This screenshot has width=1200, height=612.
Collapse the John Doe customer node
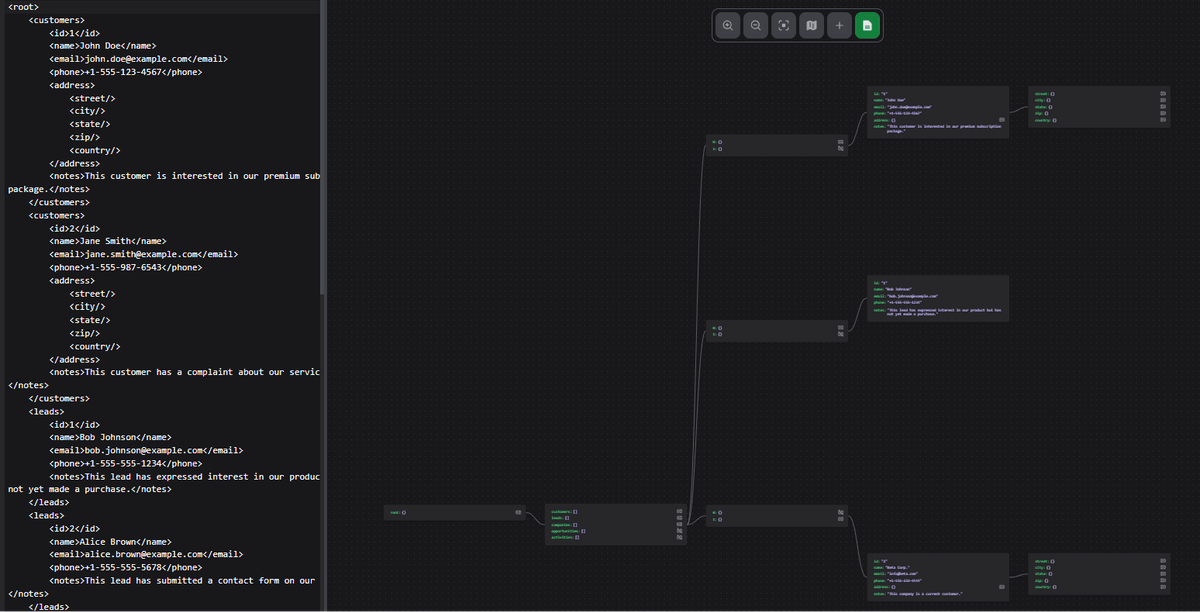(937, 110)
